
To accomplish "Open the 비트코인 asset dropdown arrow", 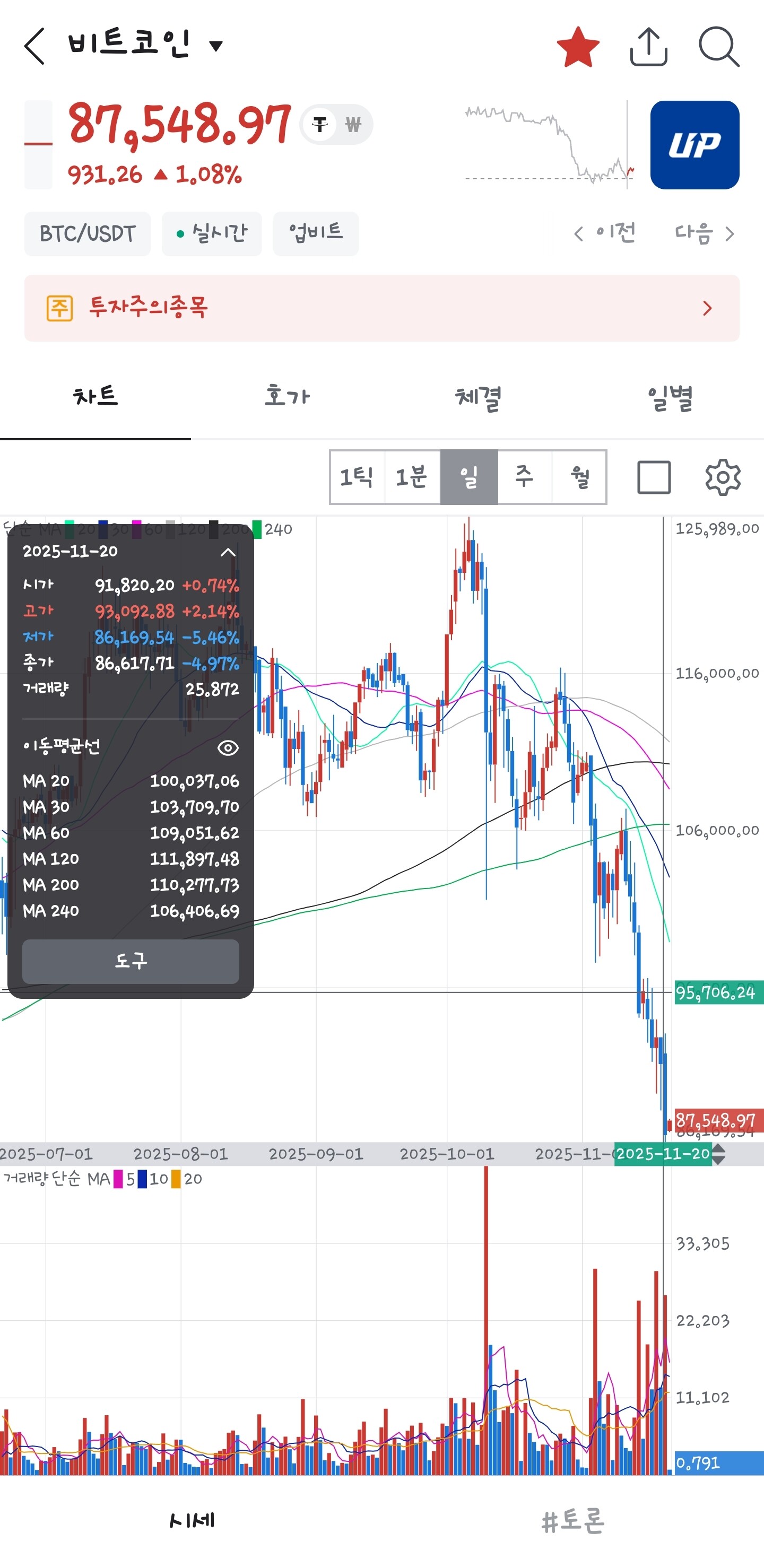I will pos(215,45).
